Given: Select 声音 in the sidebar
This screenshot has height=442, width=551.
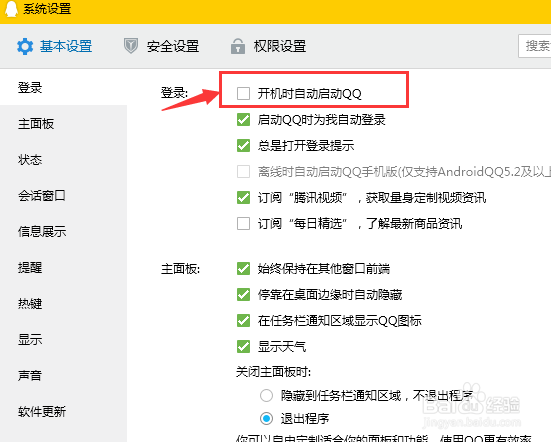Looking at the screenshot, I should pyautogui.click(x=30, y=375).
